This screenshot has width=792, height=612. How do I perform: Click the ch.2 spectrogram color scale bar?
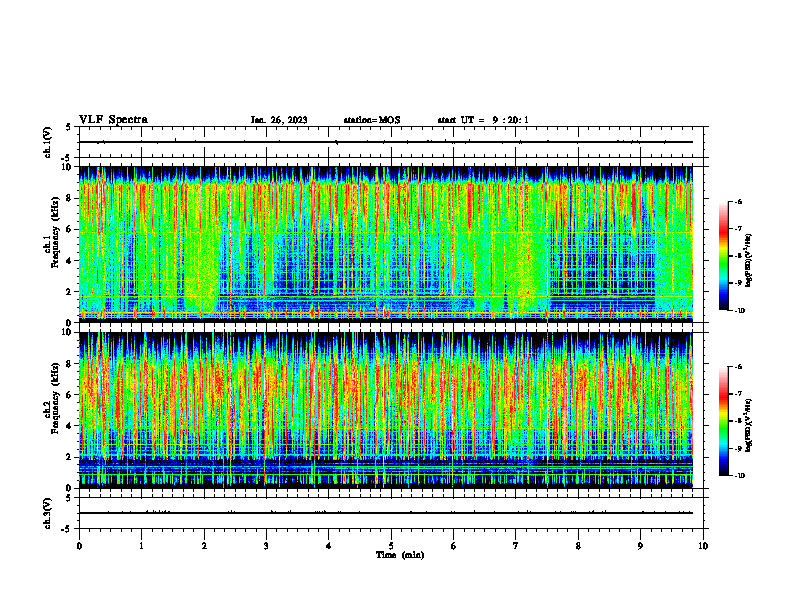(x=723, y=421)
